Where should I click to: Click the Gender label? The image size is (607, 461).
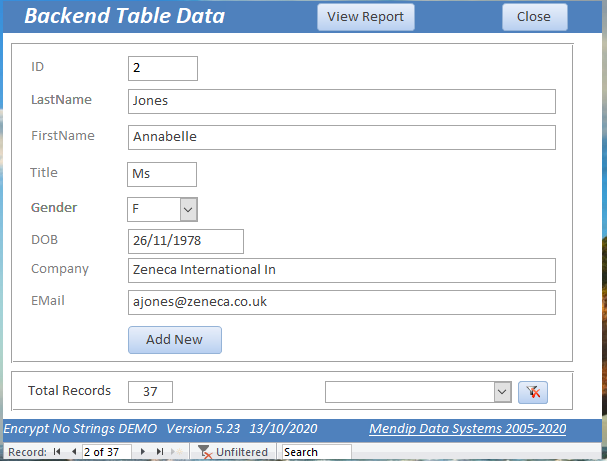point(54,207)
